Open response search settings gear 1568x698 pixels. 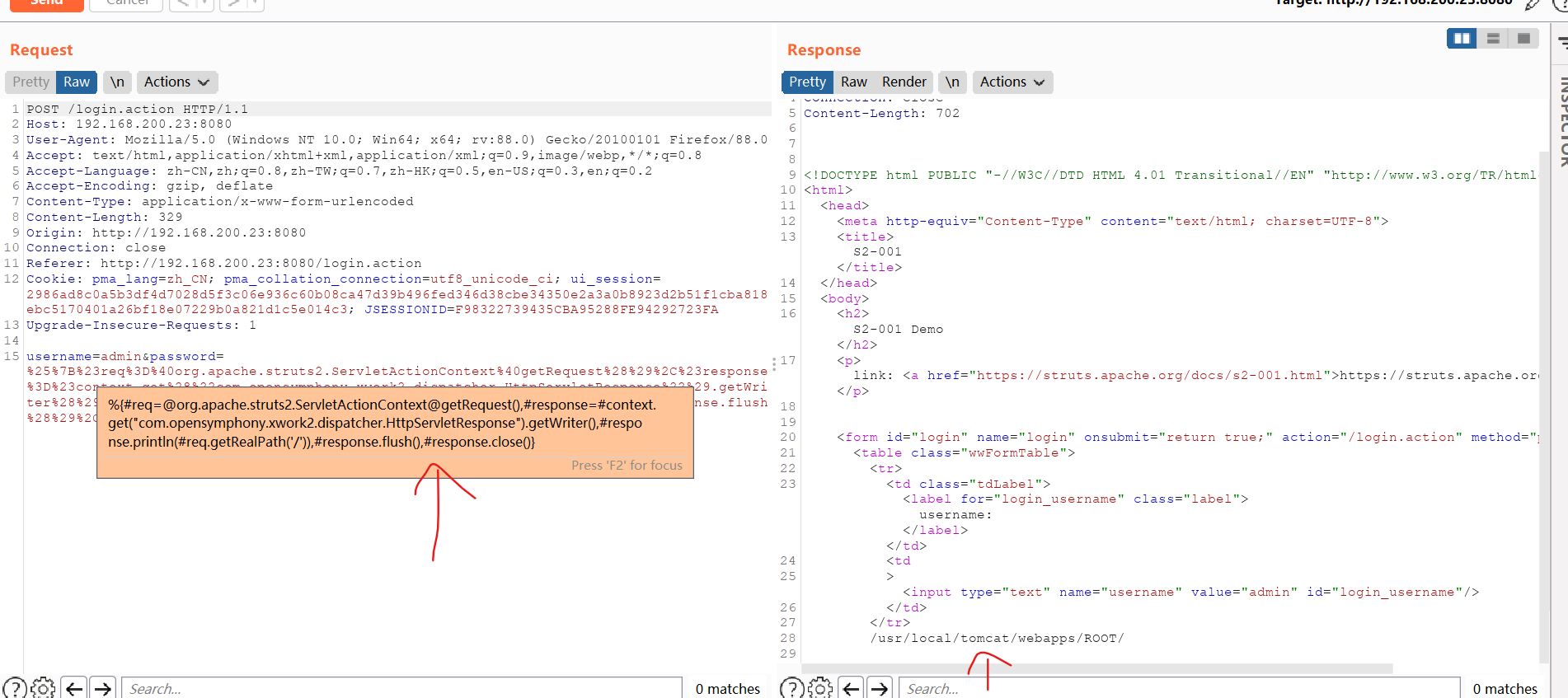pos(820,687)
